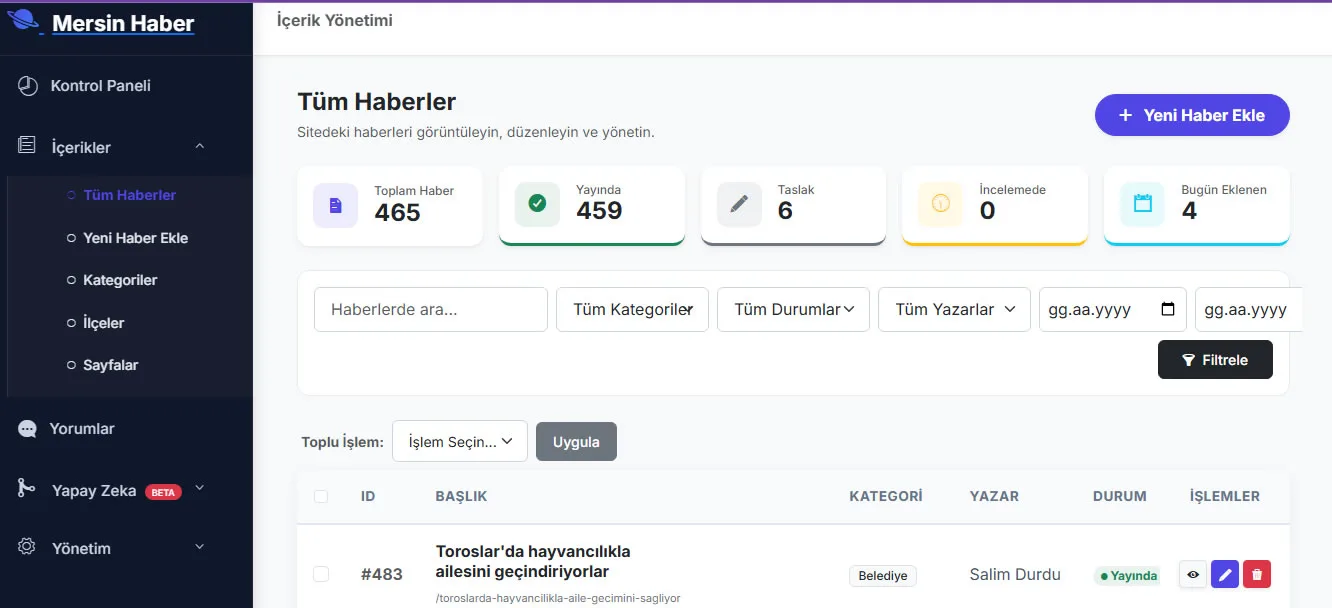Open the Toroslar'da hayvancılıkla news title

[533, 562]
